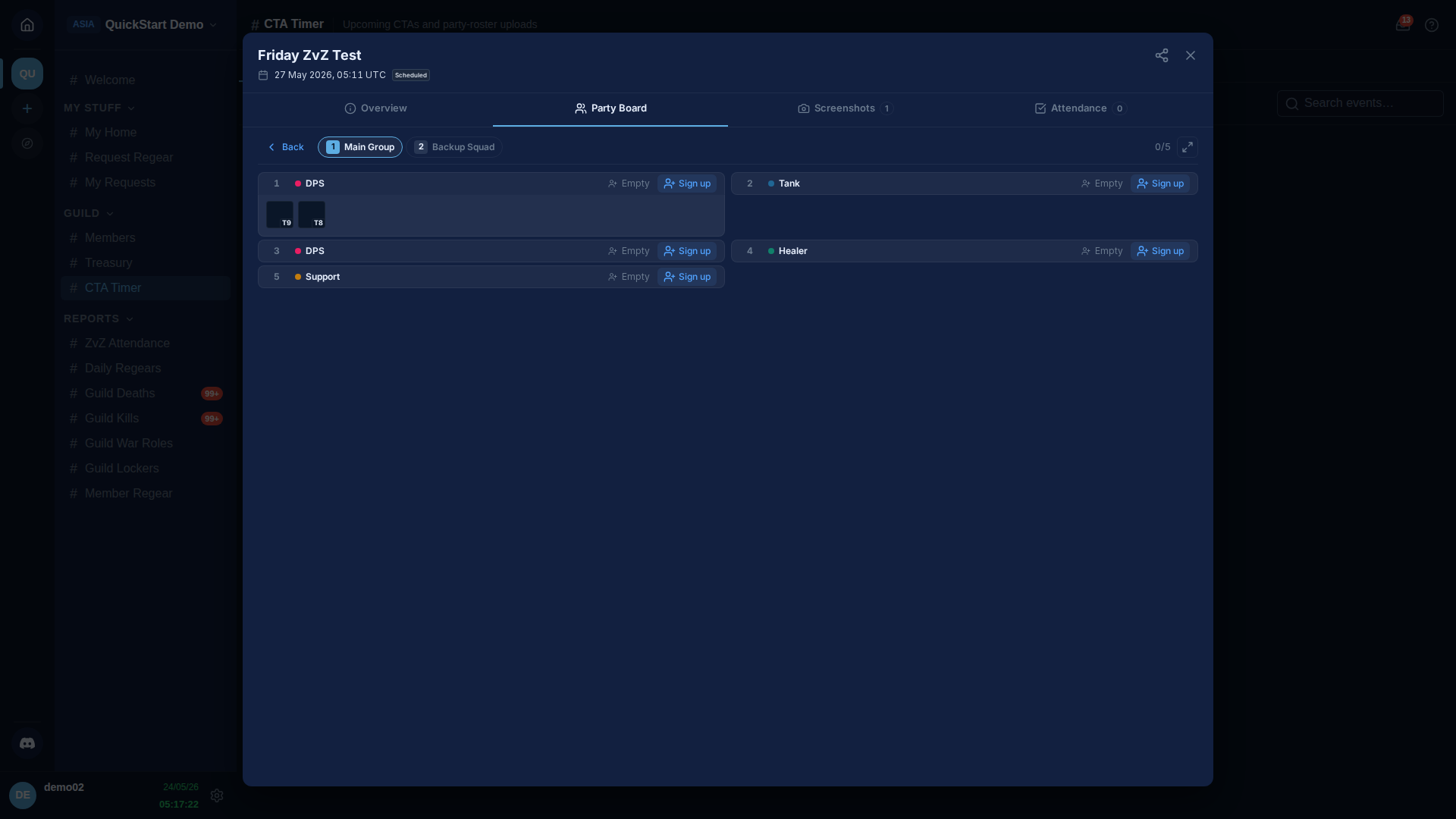Open the Discord icon in sidebar

coord(27,743)
